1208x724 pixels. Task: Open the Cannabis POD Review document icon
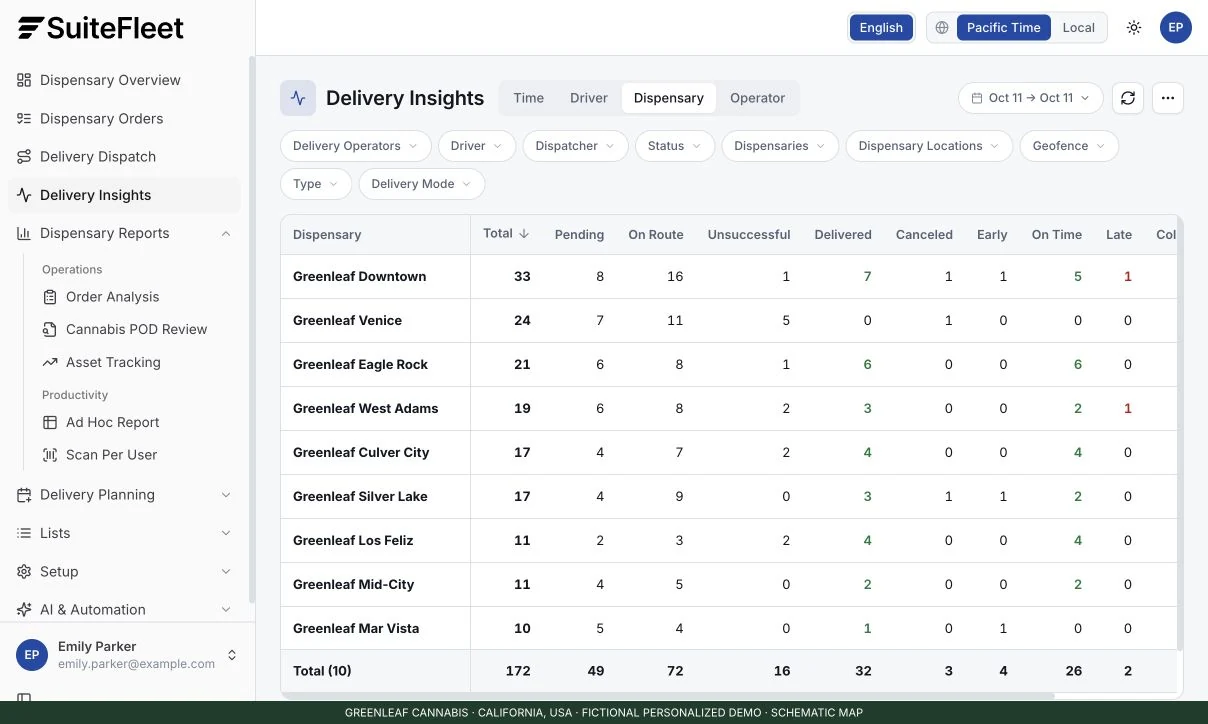(50, 329)
